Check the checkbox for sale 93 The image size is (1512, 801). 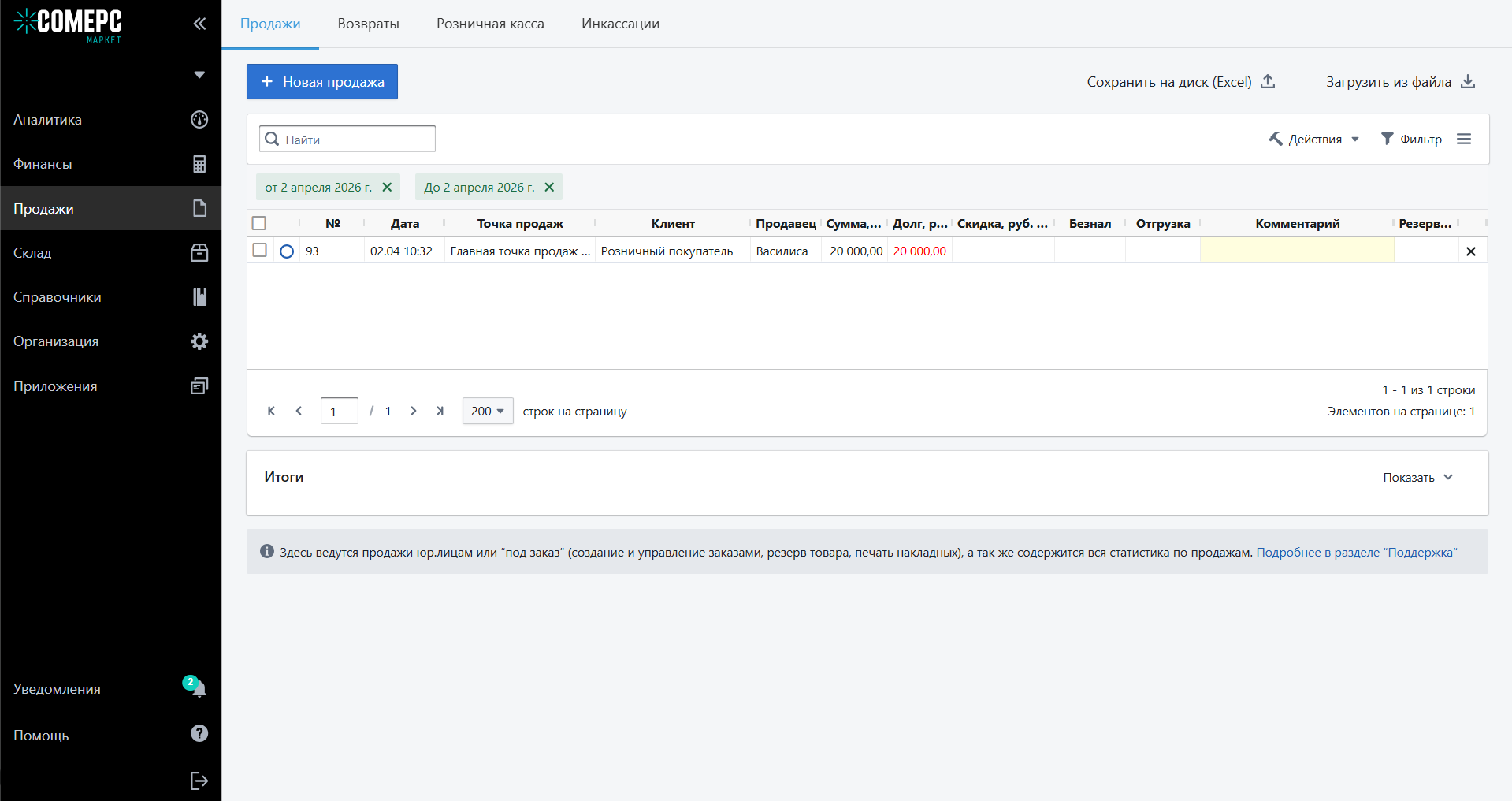(x=259, y=251)
